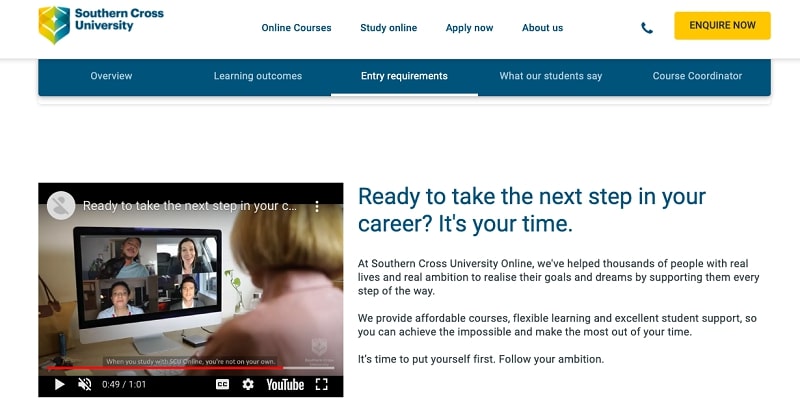The image size is (800, 420).
Task: Open the Apply now menu
Action: (469, 28)
